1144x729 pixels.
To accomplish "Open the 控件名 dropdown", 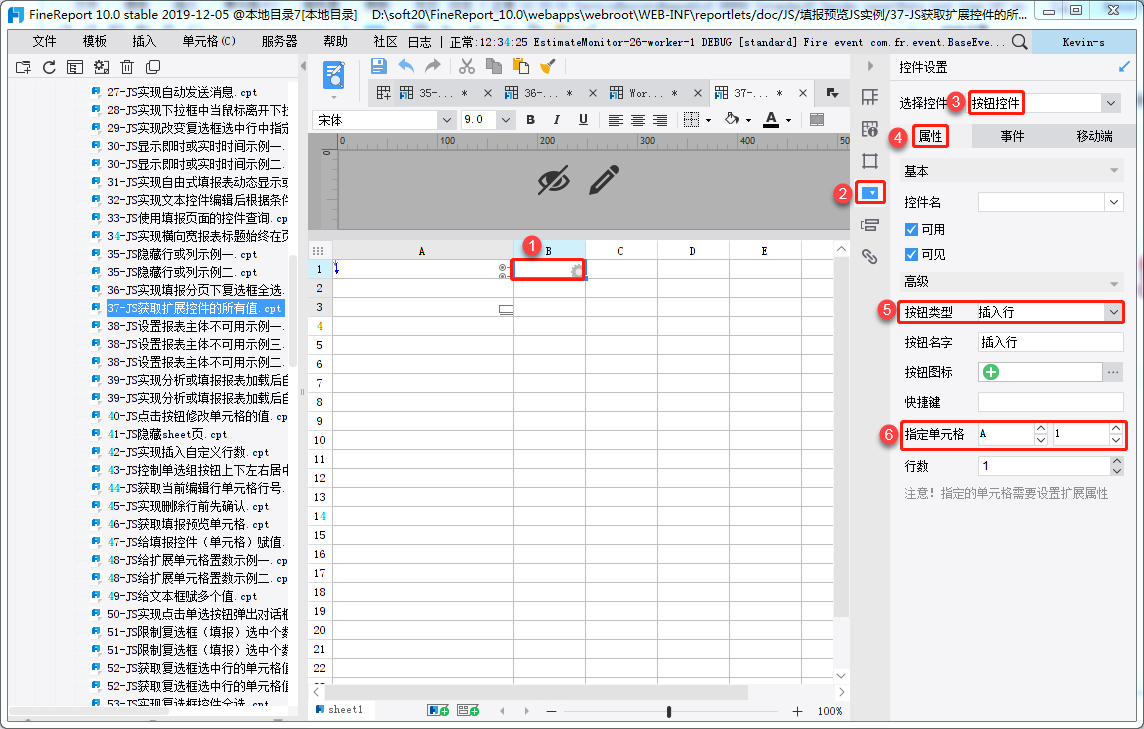I will coord(1113,202).
